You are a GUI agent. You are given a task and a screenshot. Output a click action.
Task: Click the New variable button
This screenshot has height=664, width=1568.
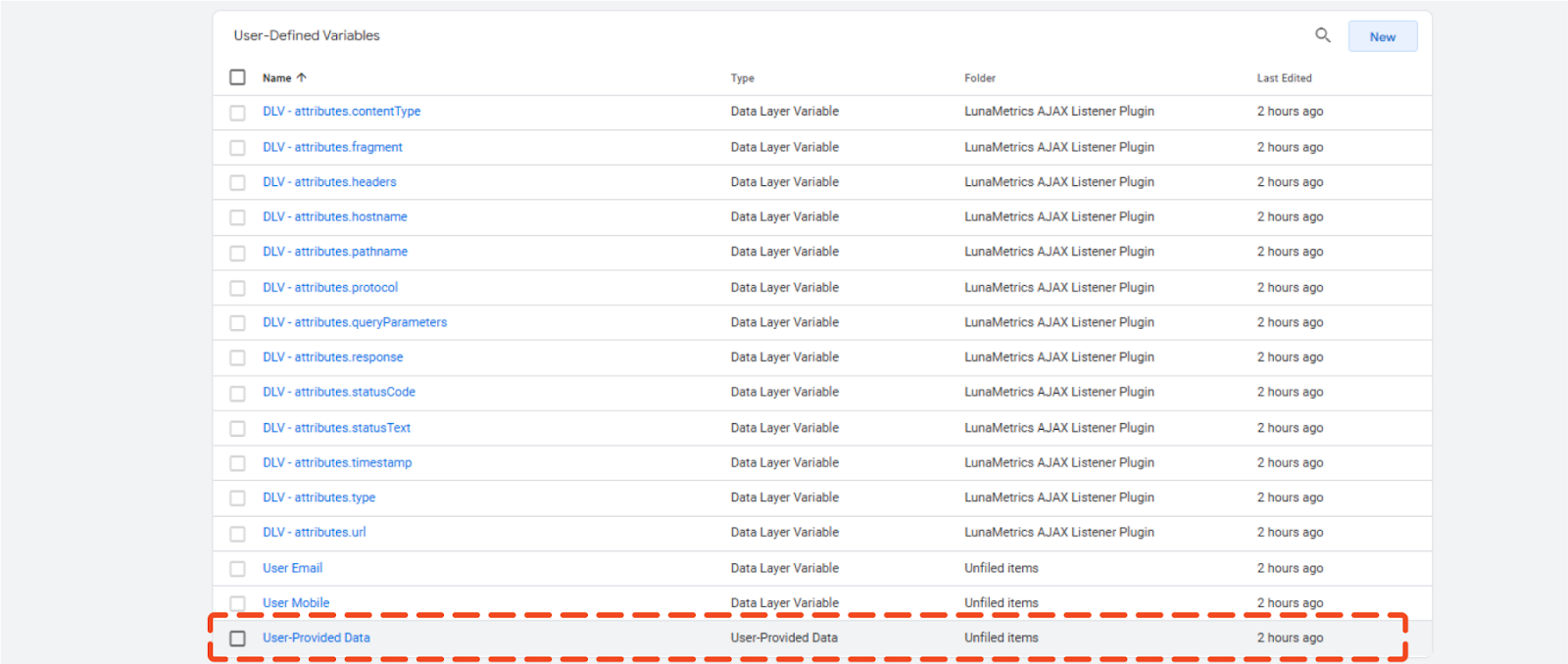point(1382,36)
